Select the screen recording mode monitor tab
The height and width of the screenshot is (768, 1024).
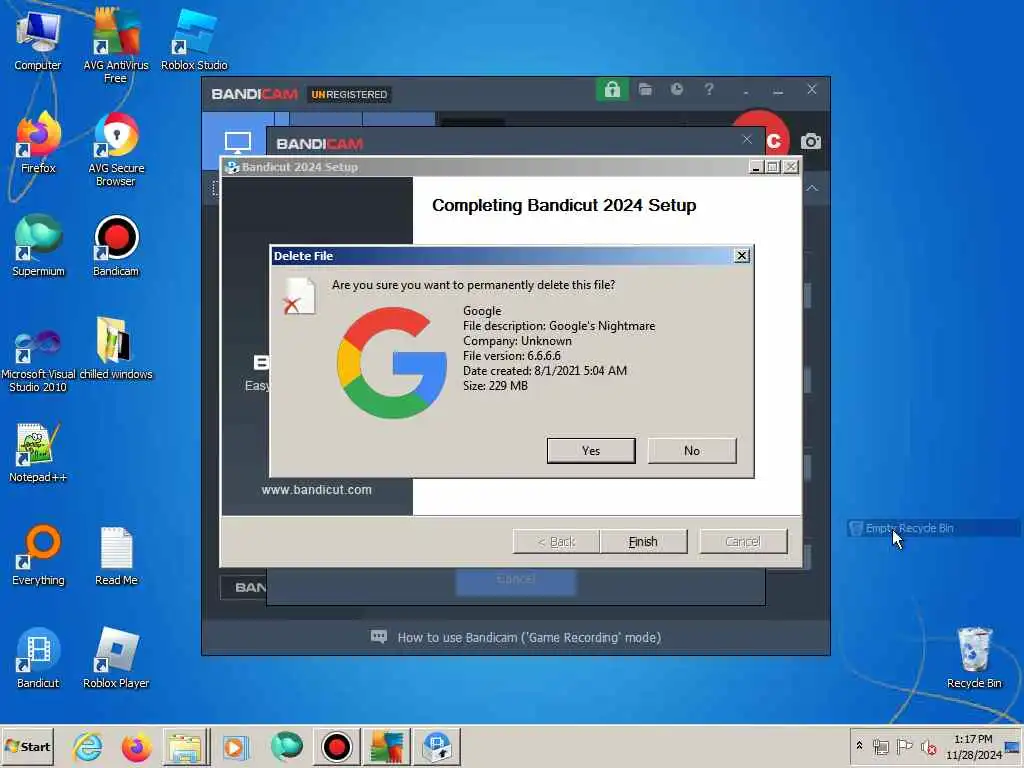(238, 141)
